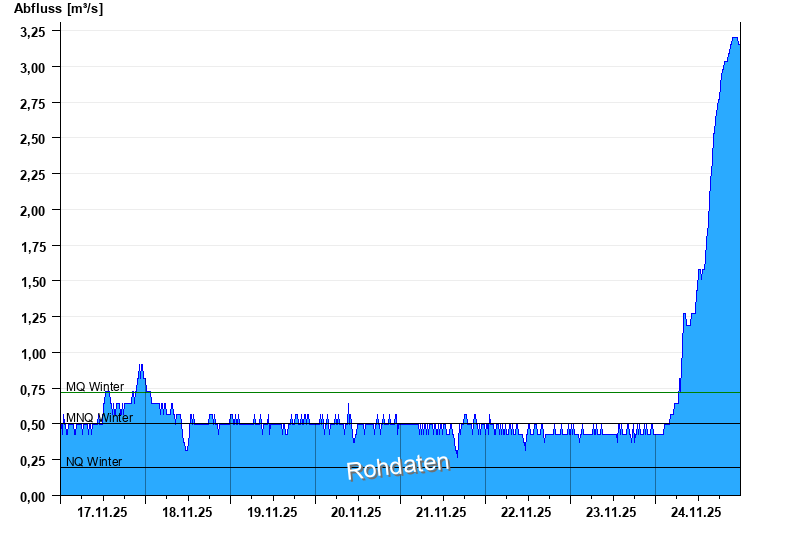
Task: Click the 0,00 y-axis origin label
Action: click(x=33, y=496)
